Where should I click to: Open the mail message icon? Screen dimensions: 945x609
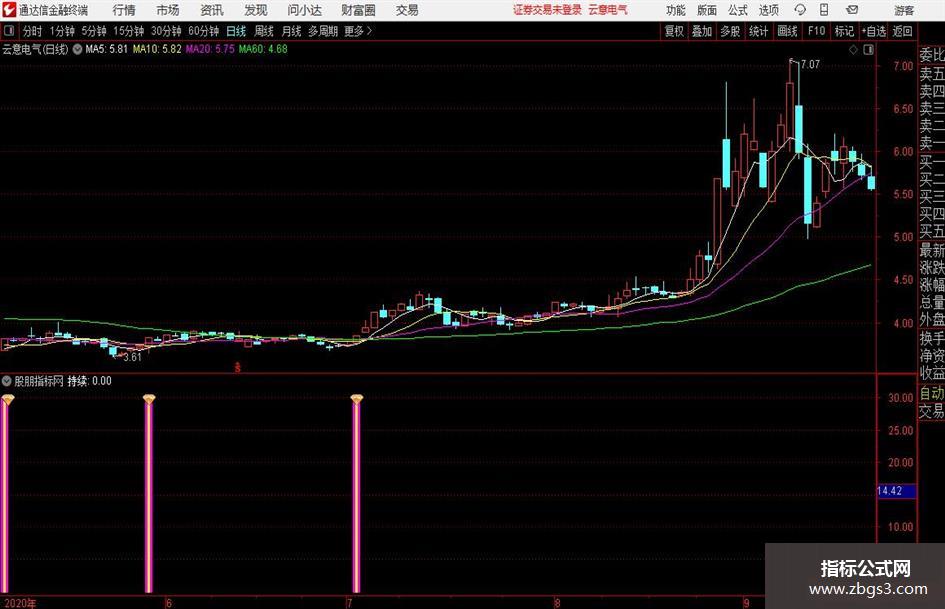[x=852, y=10]
